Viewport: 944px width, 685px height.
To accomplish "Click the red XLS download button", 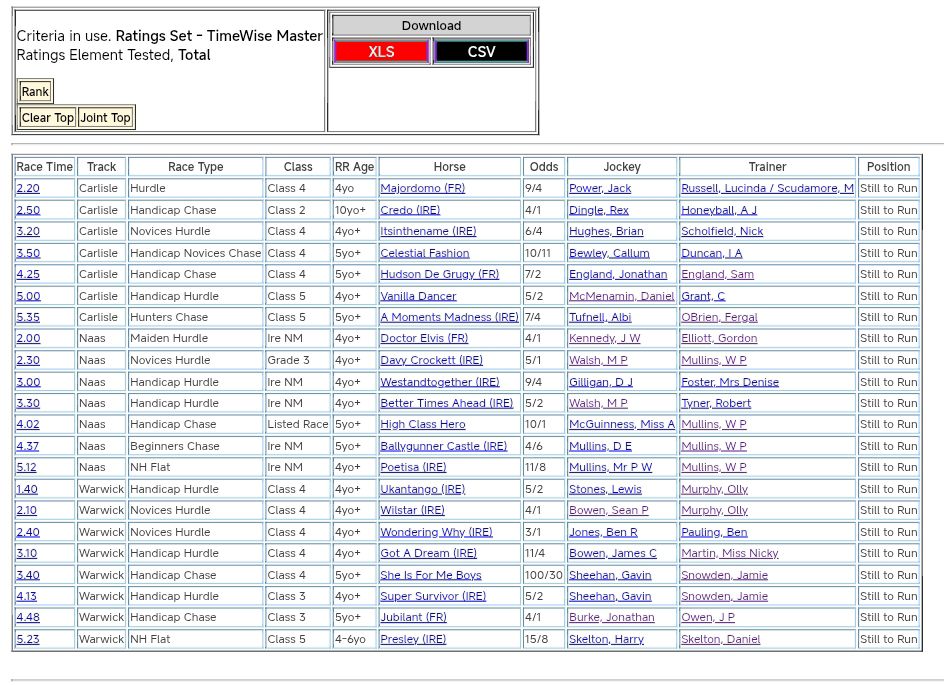I will point(381,52).
